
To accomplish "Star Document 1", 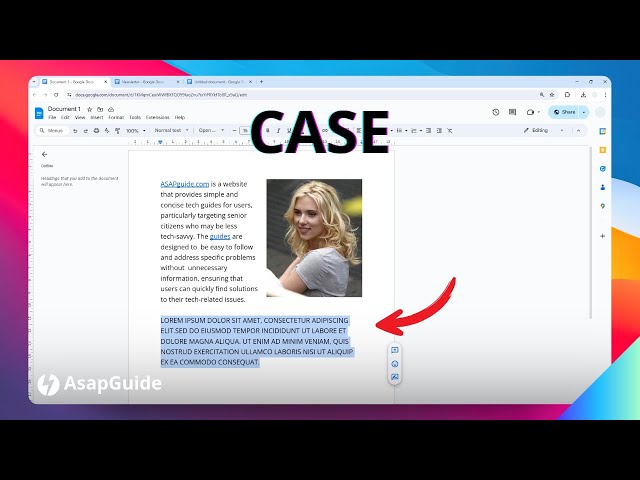I will 89,109.
